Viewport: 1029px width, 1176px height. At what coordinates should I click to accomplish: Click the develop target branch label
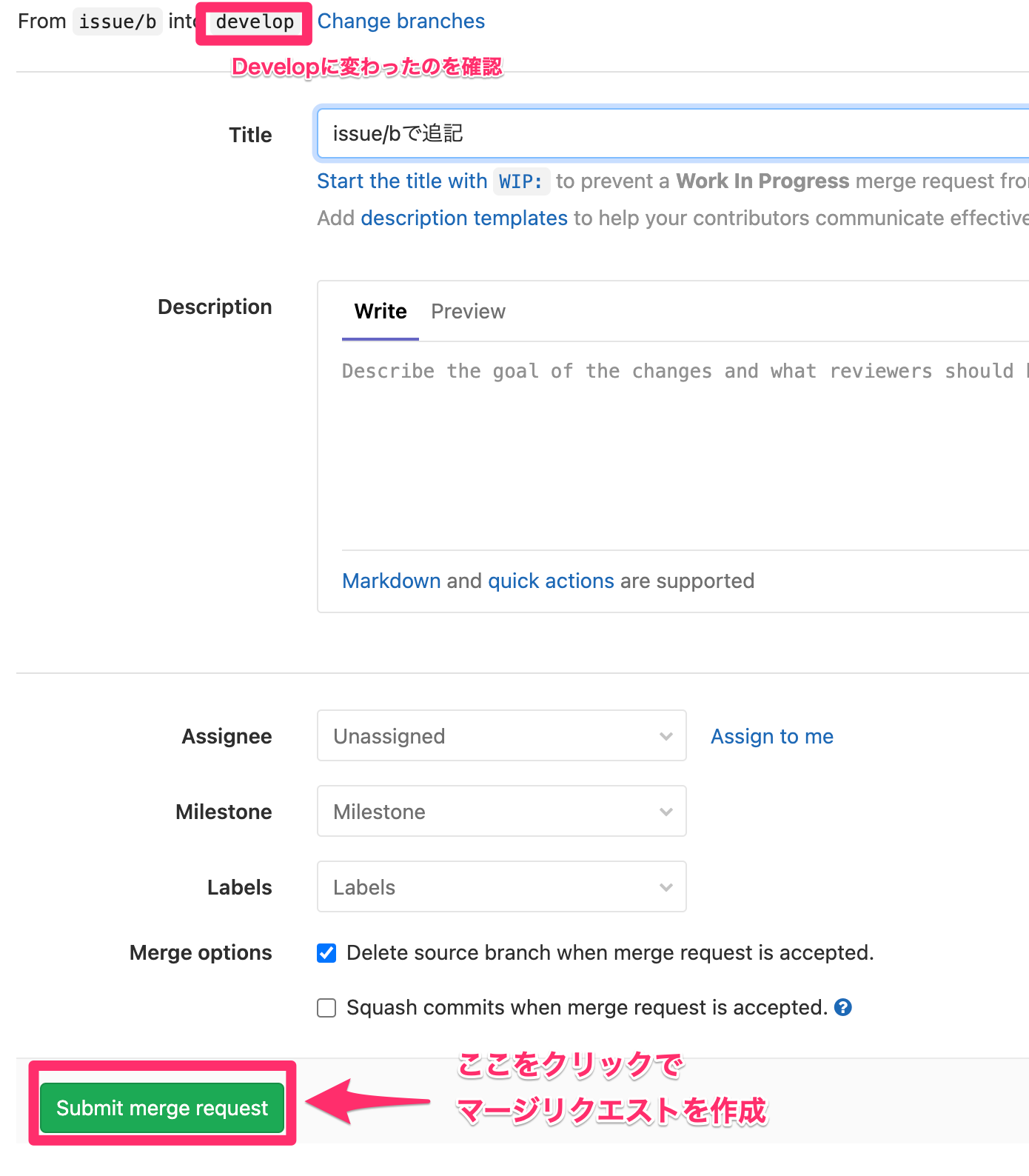(x=255, y=22)
